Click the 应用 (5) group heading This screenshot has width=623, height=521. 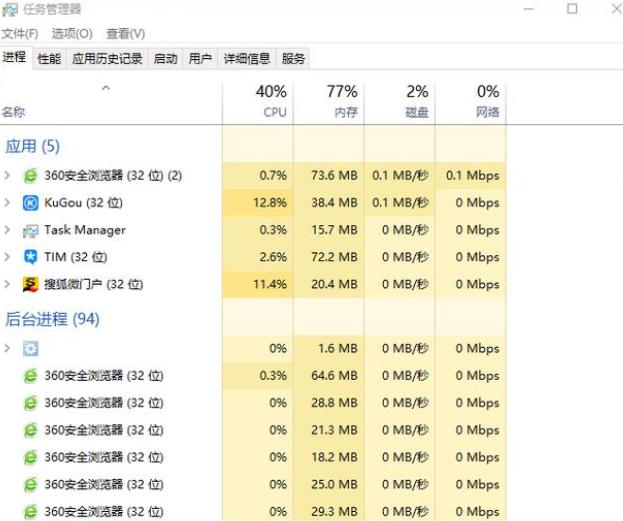(33, 146)
